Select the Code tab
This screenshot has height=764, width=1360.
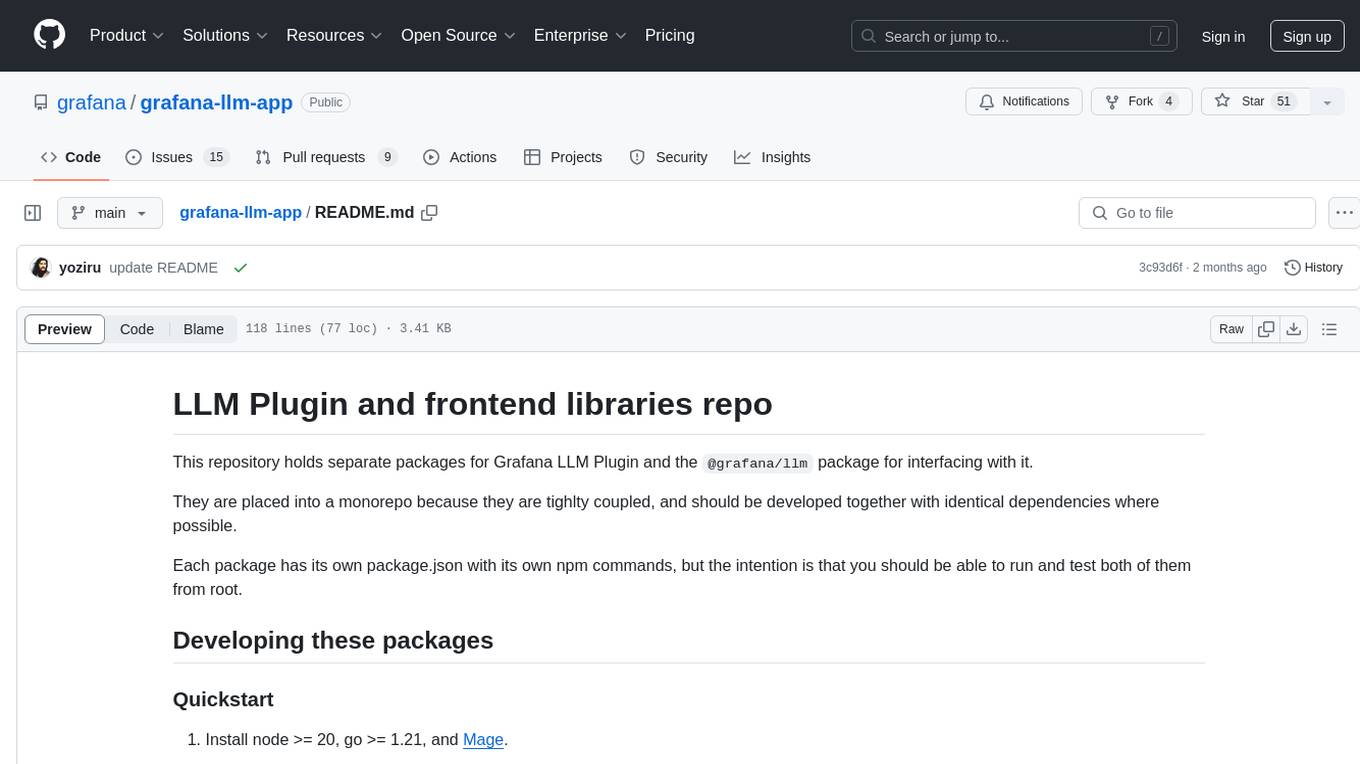pyautogui.click(x=71, y=157)
